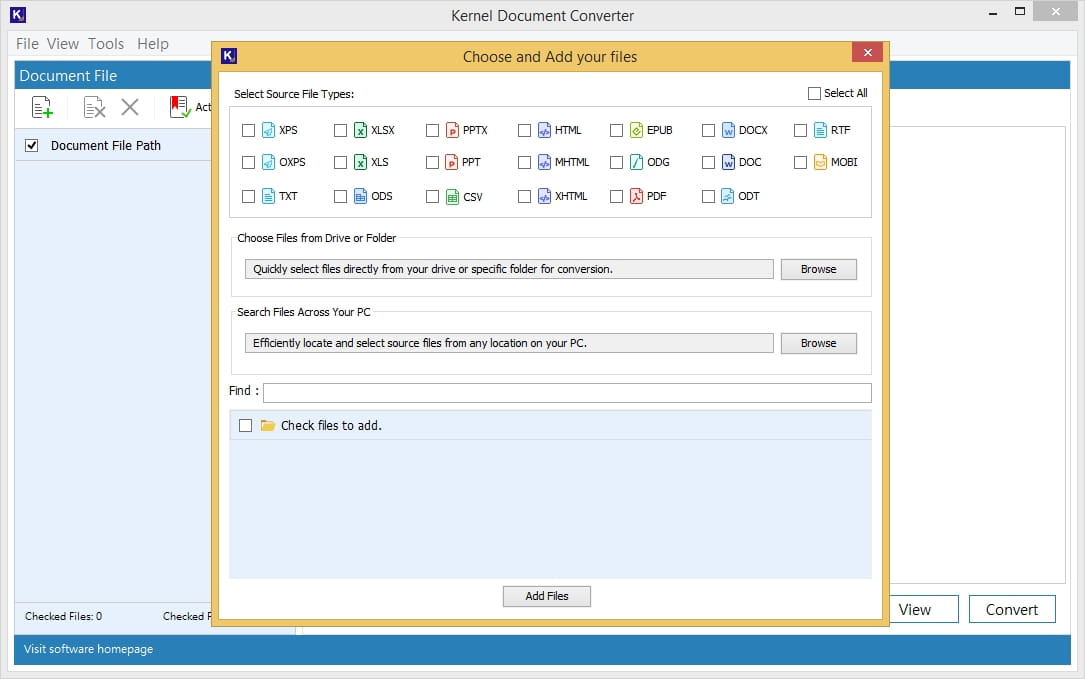Click the Convert button in main window

(x=1012, y=609)
